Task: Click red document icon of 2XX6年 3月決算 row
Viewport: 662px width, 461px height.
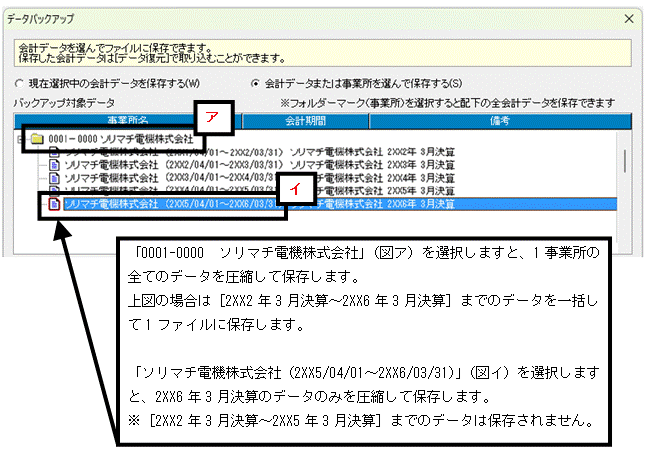Action: [54, 204]
